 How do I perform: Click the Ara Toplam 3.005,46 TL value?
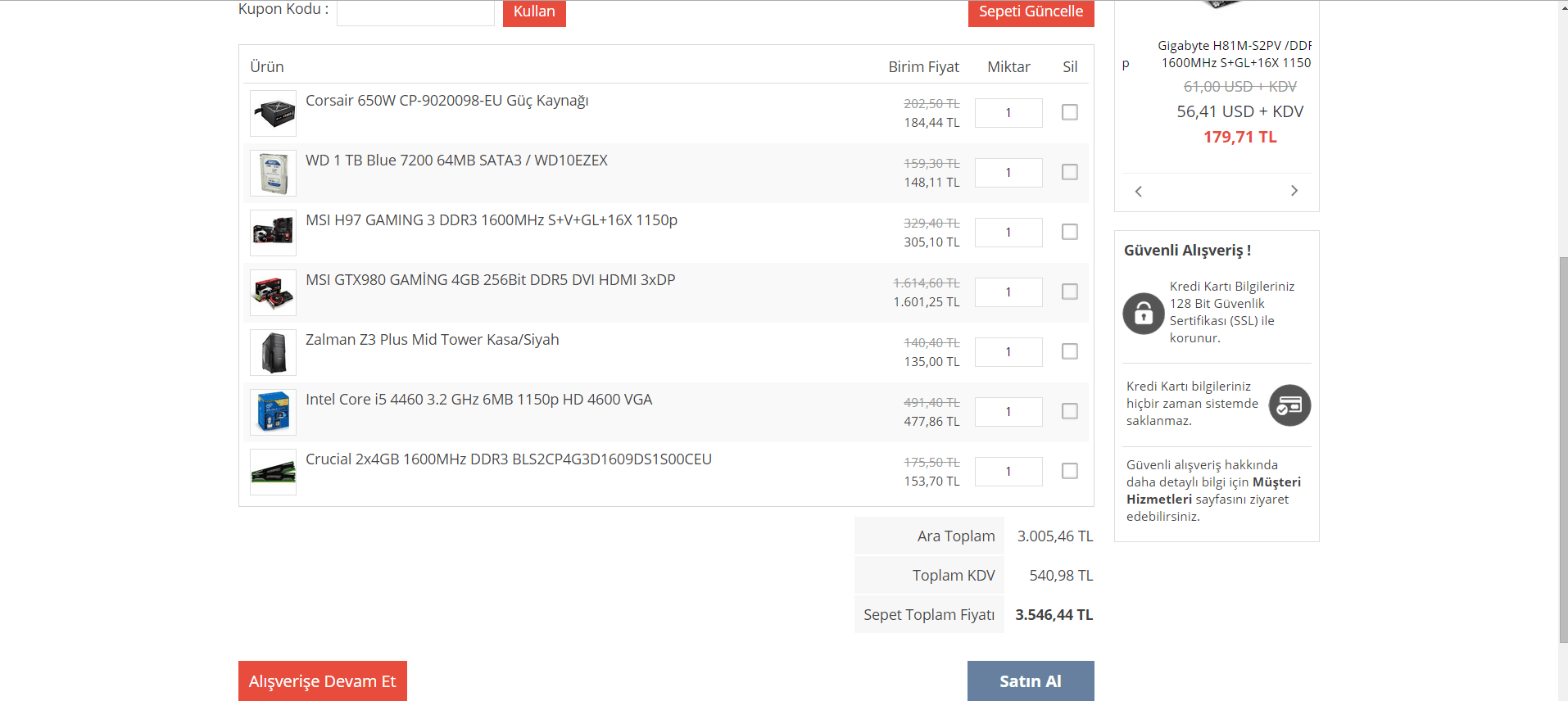1055,536
